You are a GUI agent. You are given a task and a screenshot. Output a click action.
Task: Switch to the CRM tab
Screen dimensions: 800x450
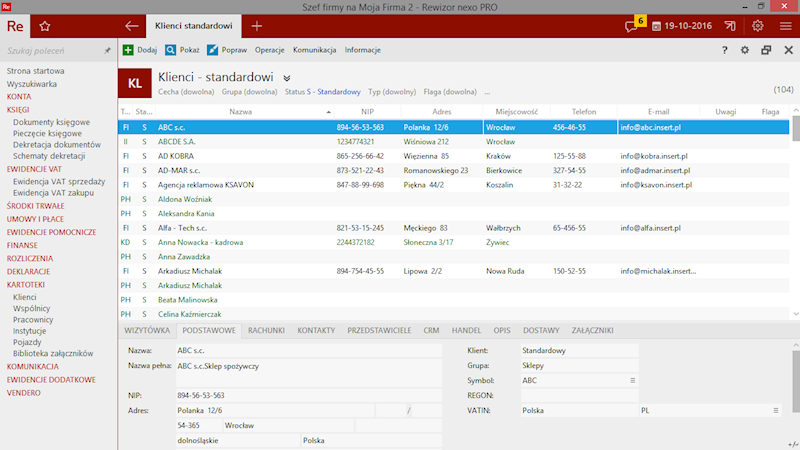(x=431, y=331)
